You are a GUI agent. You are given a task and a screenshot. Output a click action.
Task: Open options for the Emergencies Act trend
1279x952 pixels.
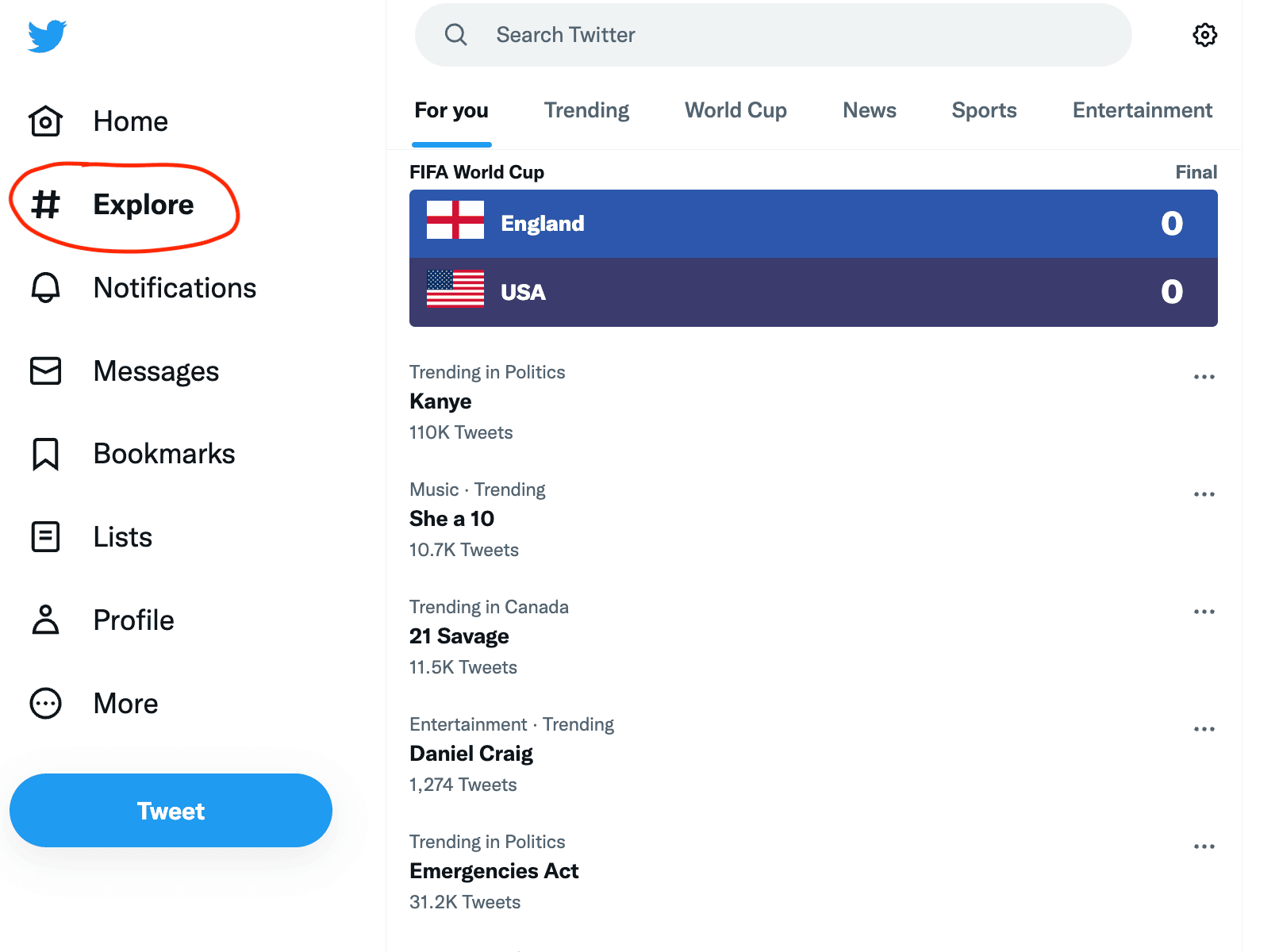(x=1204, y=846)
